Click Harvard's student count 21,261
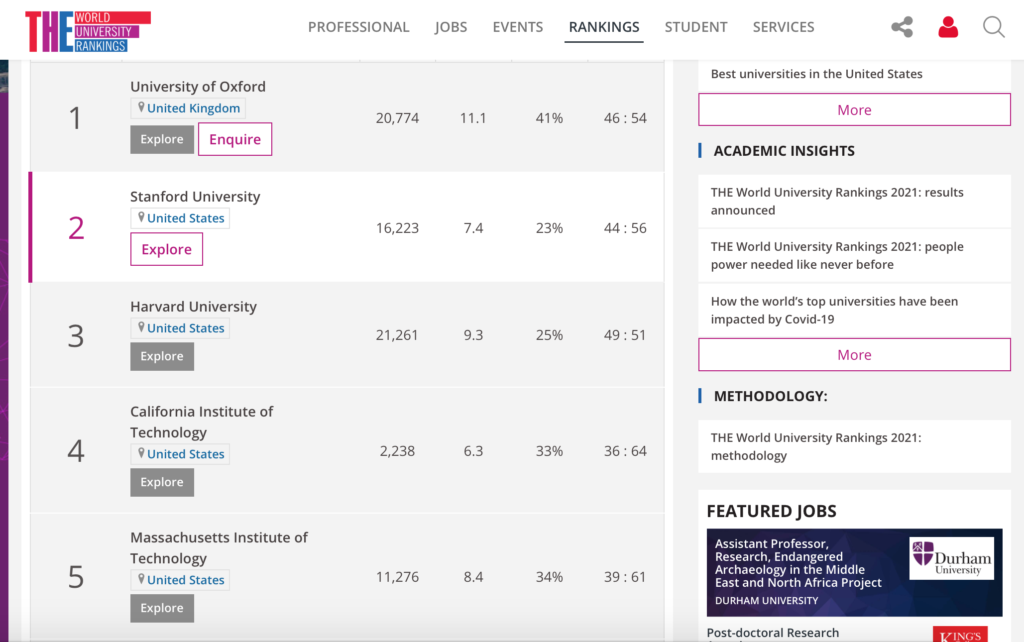1024x642 pixels. [x=397, y=335]
